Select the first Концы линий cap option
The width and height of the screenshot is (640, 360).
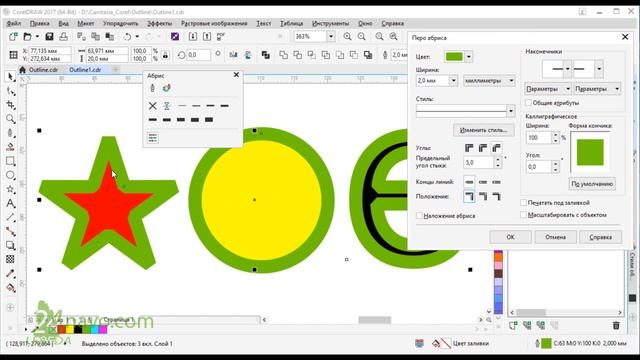[469, 182]
